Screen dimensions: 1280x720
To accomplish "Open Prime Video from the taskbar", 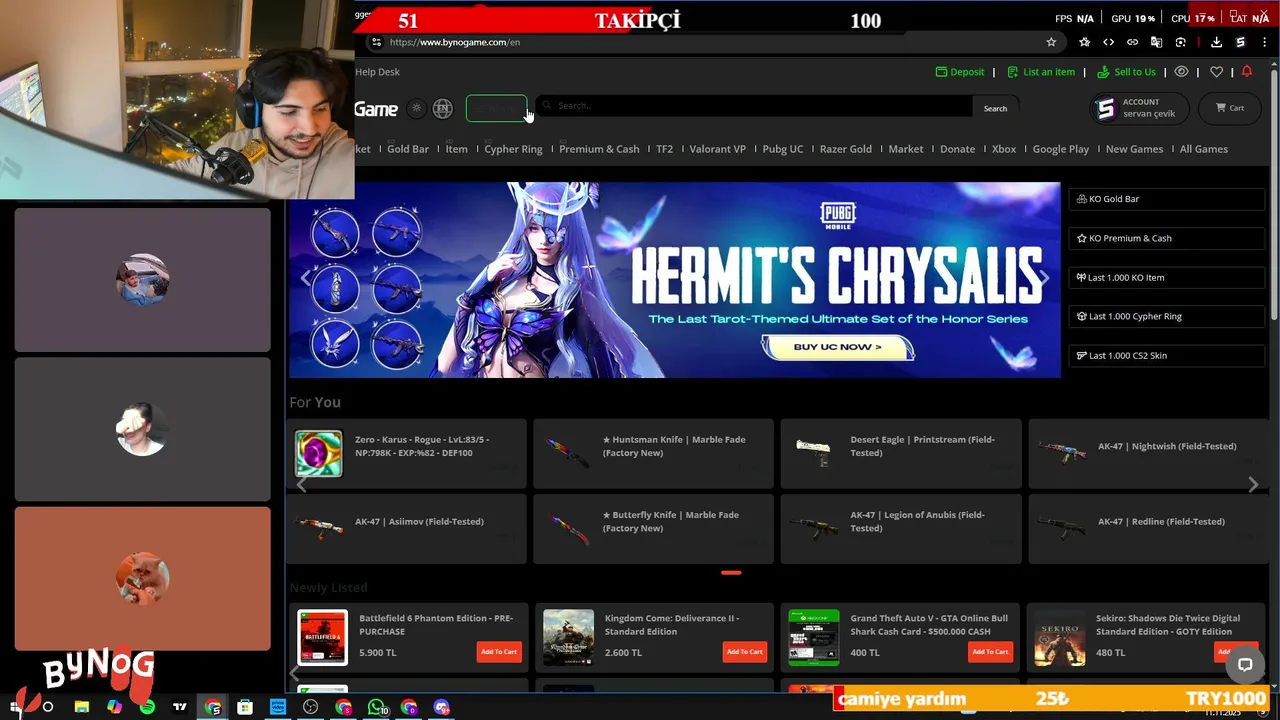I will click(278, 707).
